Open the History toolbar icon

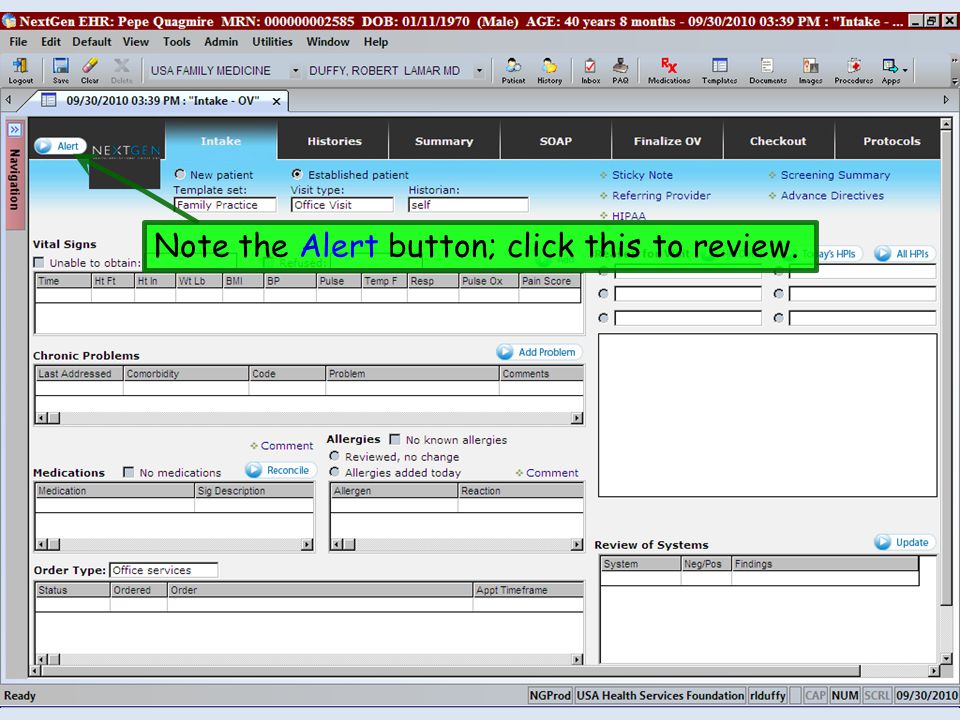pyautogui.click(x=549, y=70)
